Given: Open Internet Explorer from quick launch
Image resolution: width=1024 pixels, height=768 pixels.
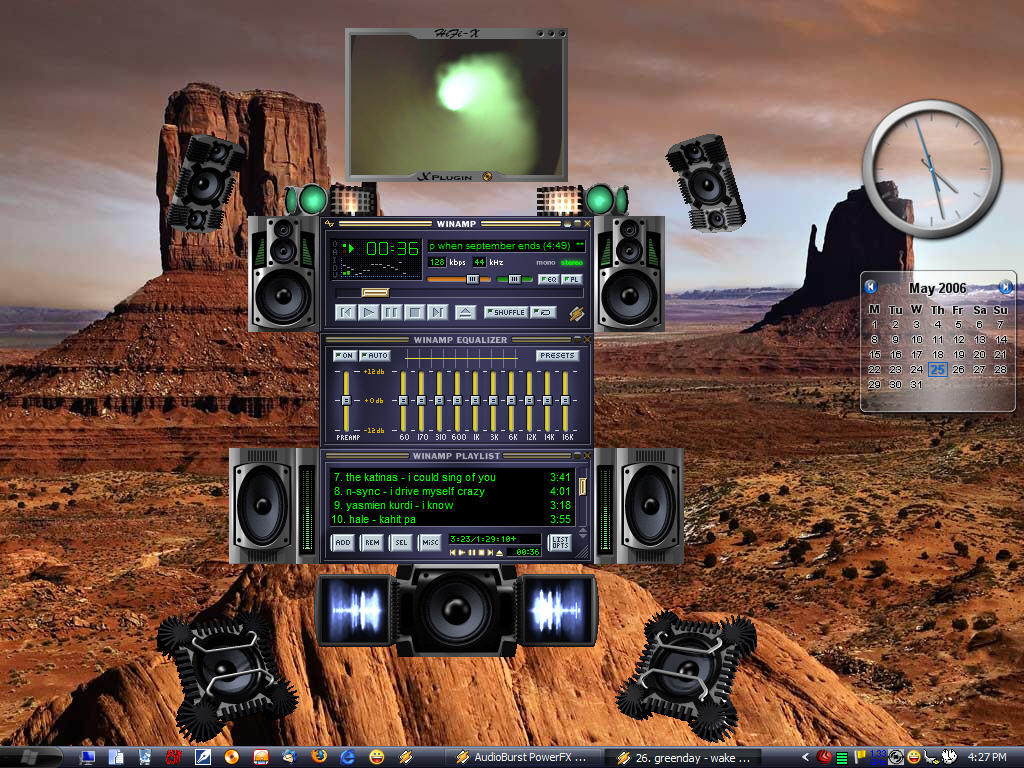Looking at the screenshot, I should (348, 757).
